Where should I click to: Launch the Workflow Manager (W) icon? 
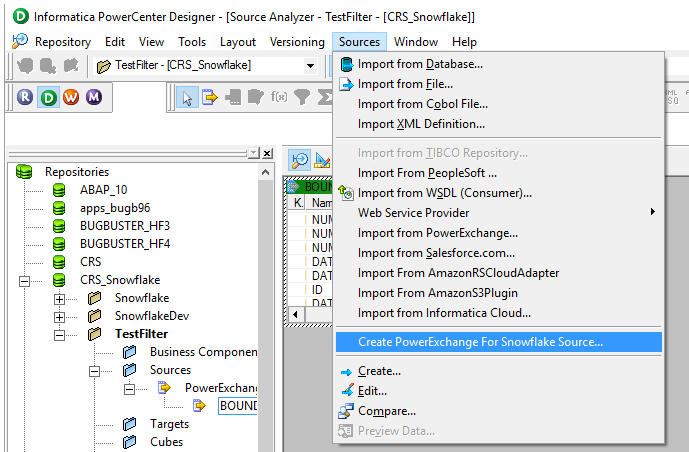(x=71, y=97)
